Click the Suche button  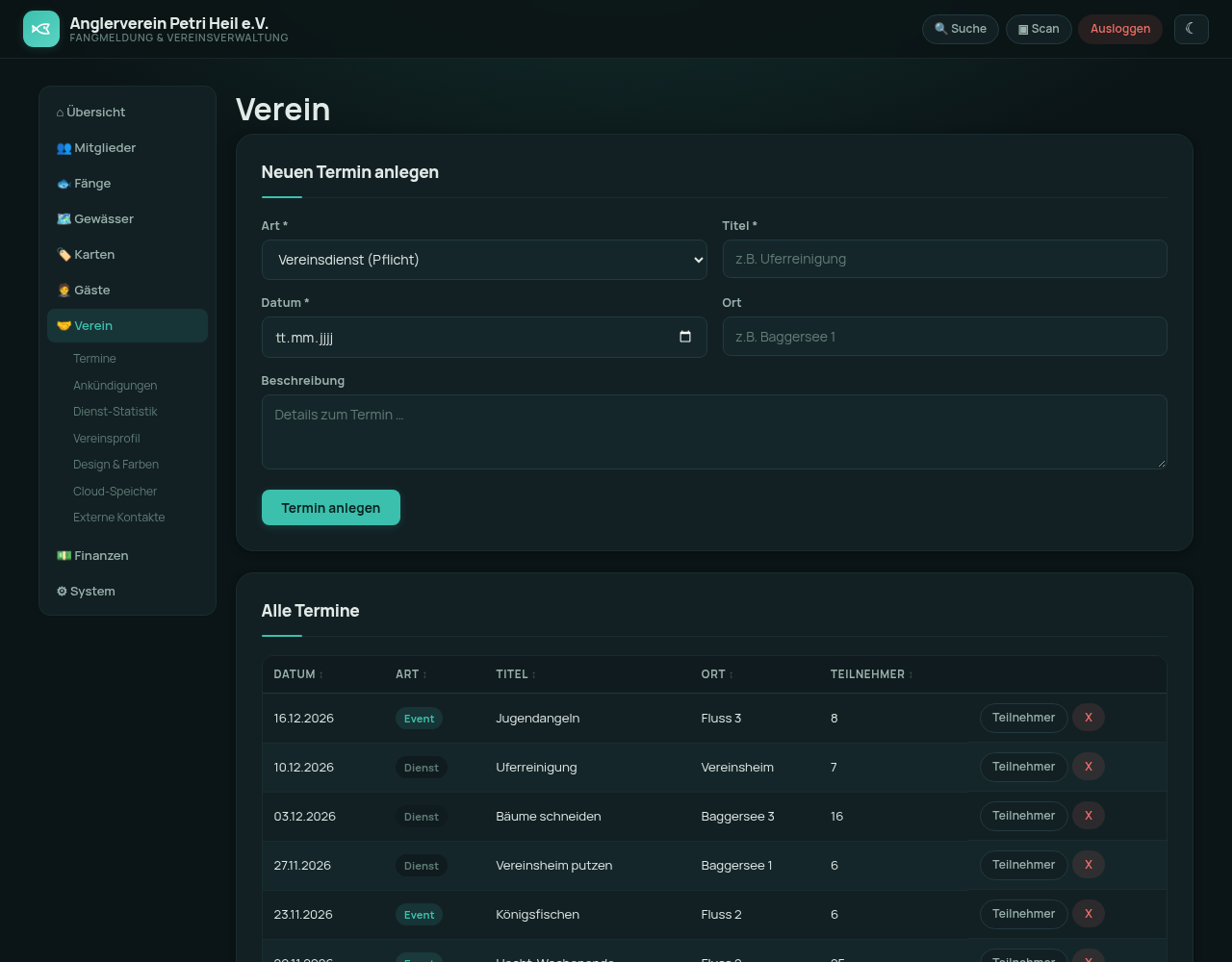point(961,29)
